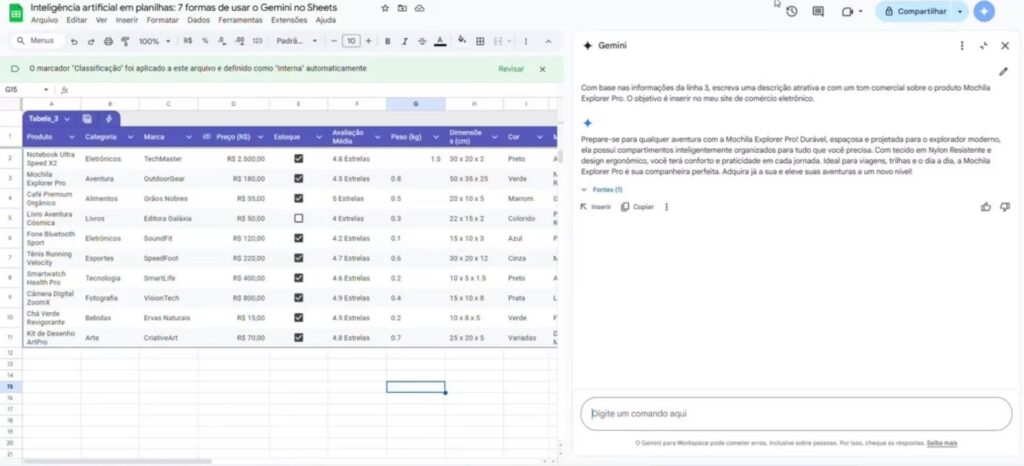
Task: Copy Gemini response with Copiar
Action: pyautogui.click(x=637, y=207)
